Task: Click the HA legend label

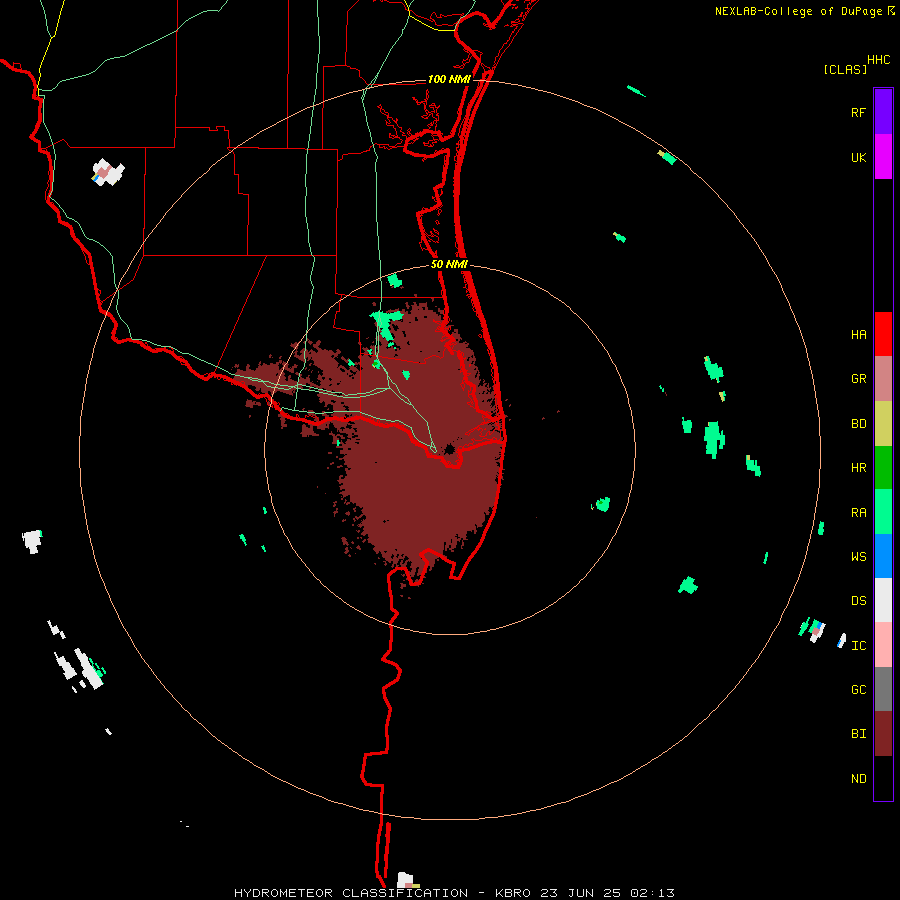Action: point(858,335)
